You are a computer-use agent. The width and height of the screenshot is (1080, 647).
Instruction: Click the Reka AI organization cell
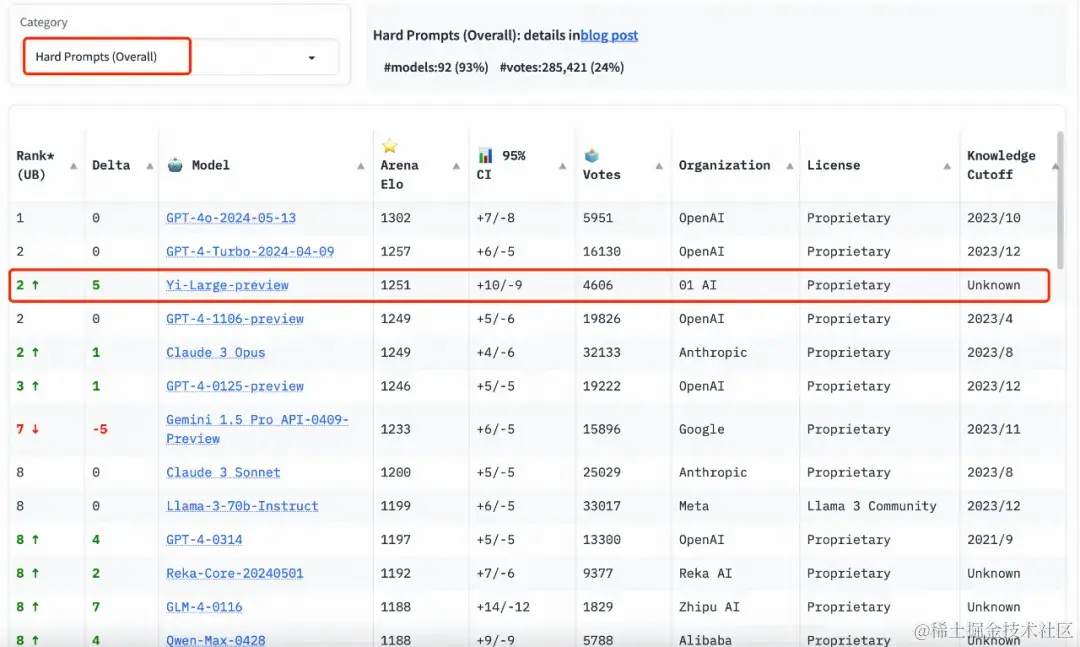pyautogui.click(x=705, y=574)
